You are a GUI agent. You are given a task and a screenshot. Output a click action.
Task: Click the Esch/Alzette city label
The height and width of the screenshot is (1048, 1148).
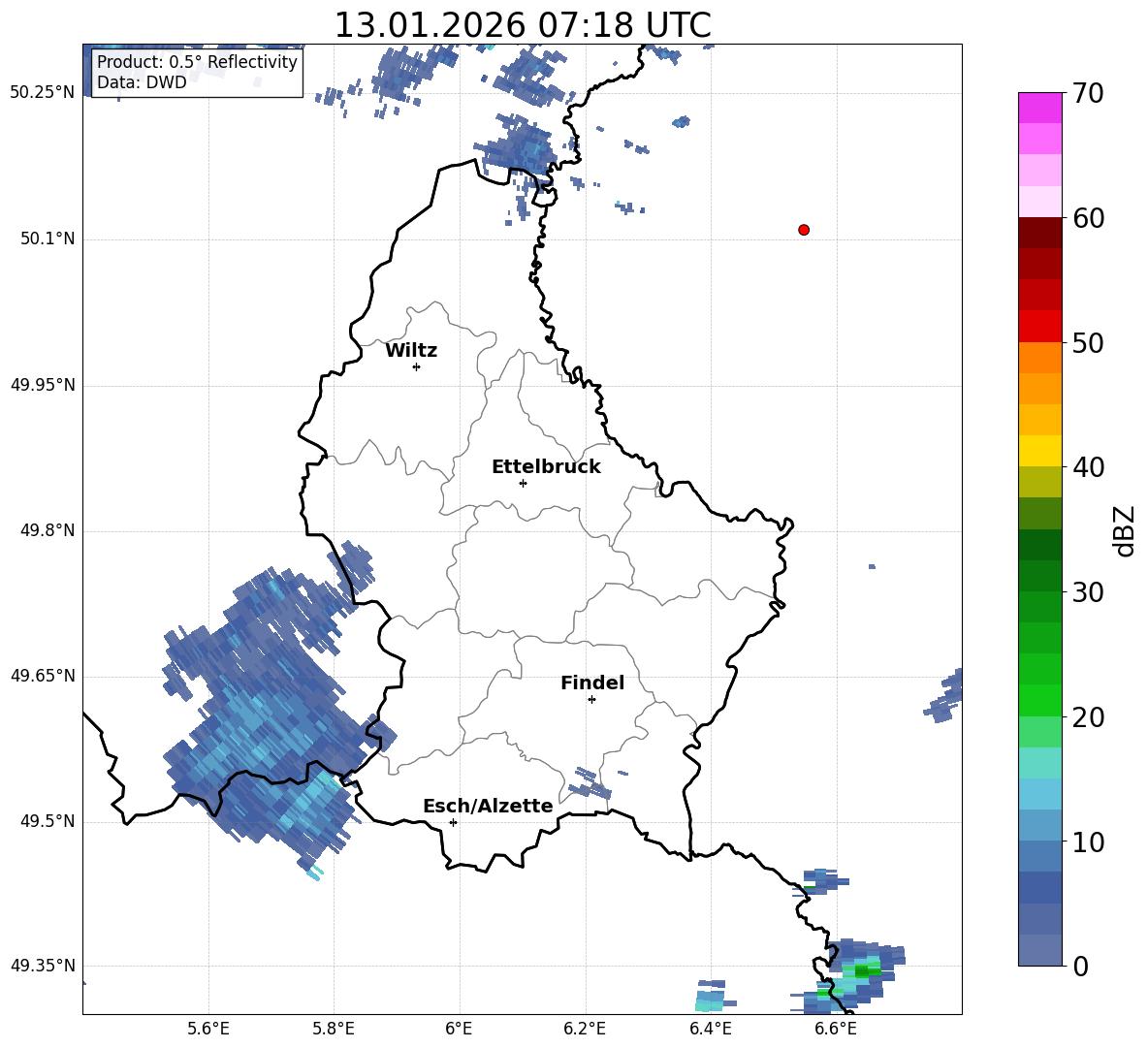tap(489, 806)
